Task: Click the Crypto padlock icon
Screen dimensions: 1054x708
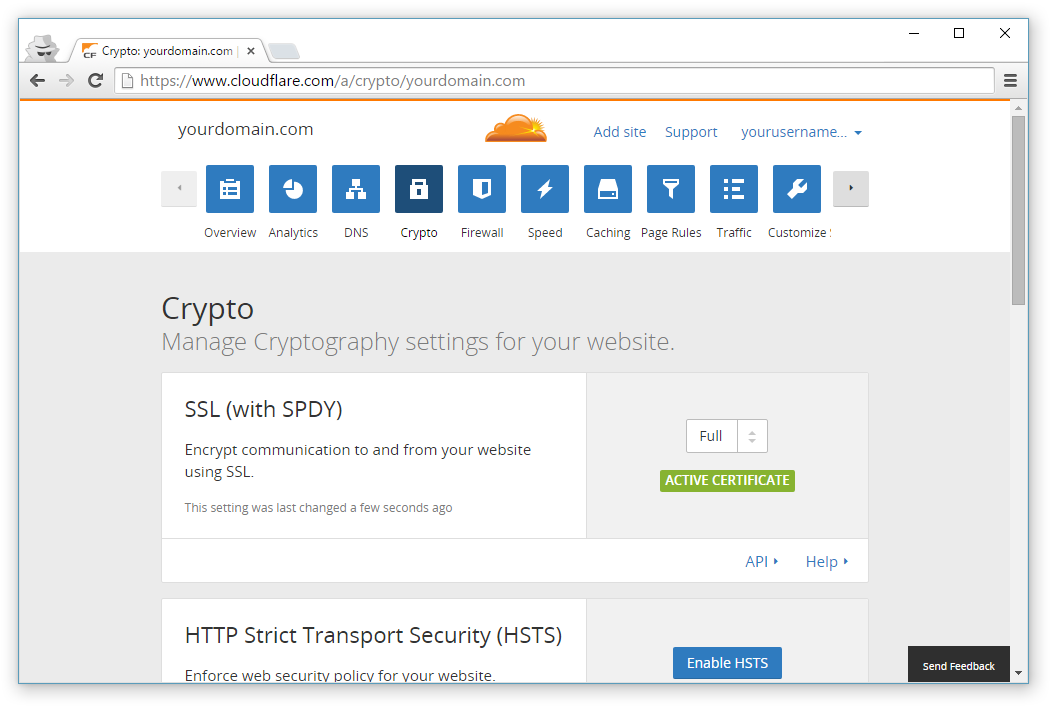Action: pyautogui.click(x=418, y=189)
